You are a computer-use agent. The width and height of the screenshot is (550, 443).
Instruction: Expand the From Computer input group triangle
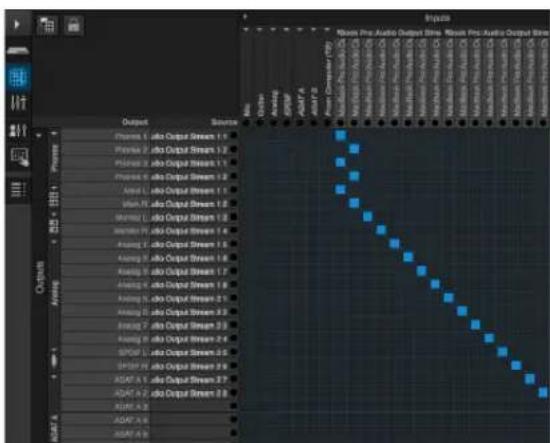point(327,30)
